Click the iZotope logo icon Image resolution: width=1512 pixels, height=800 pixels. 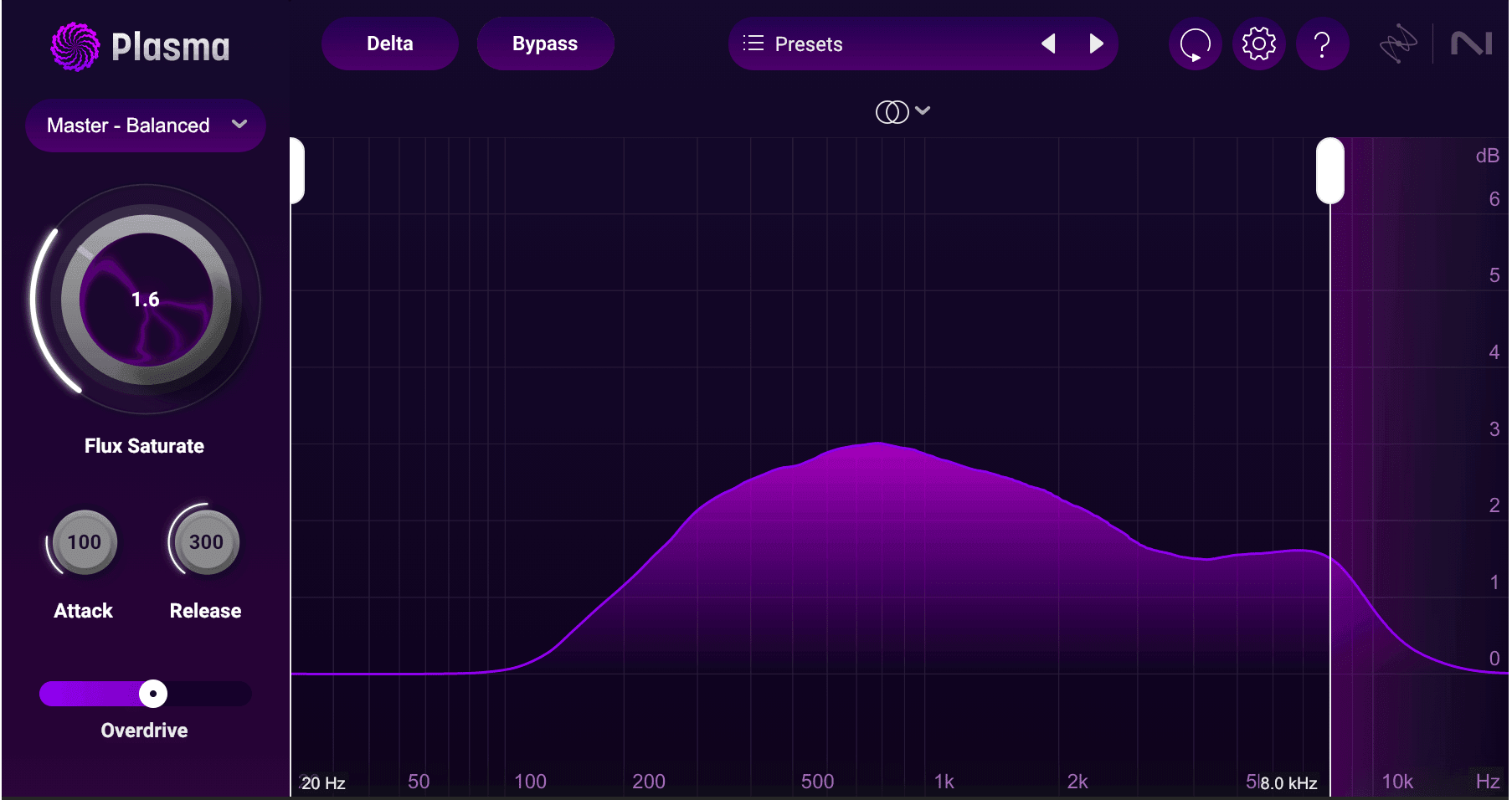[x=1398, y=44]
